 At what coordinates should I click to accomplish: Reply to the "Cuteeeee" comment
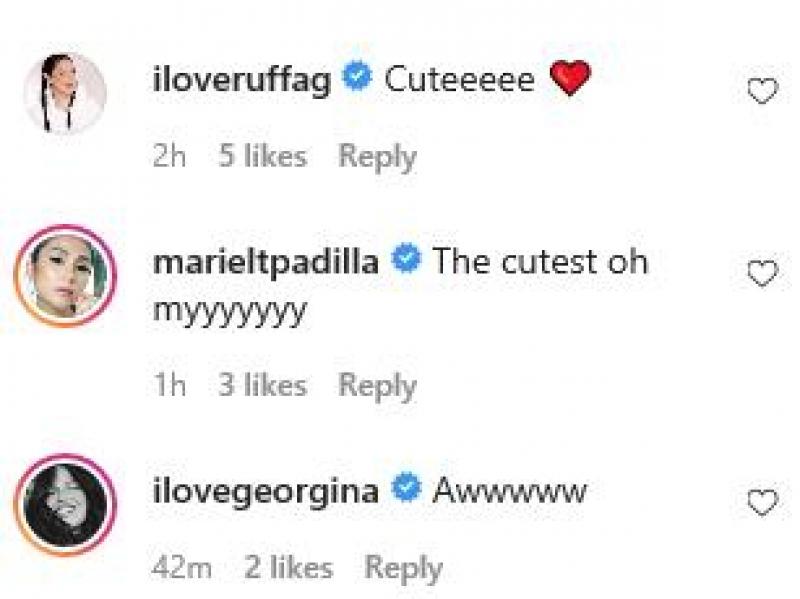pyautogui.click(x=377, y=156)
